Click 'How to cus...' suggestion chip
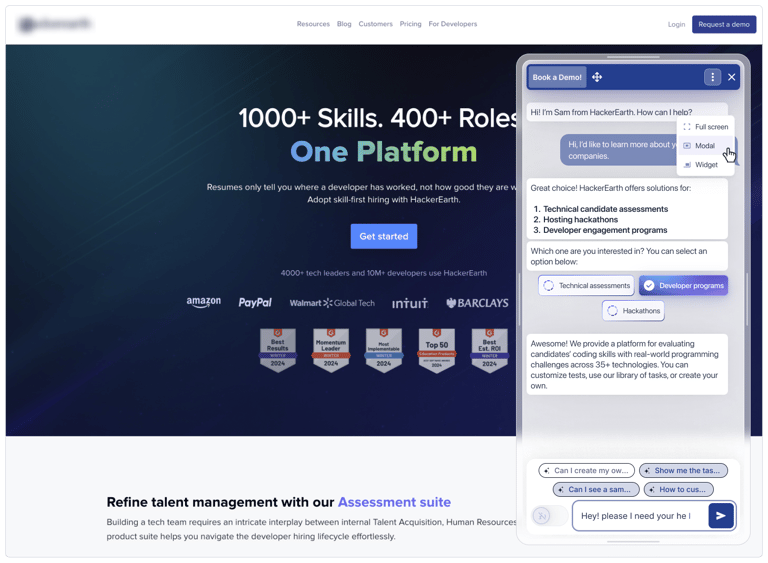 (x=678, y=489)
